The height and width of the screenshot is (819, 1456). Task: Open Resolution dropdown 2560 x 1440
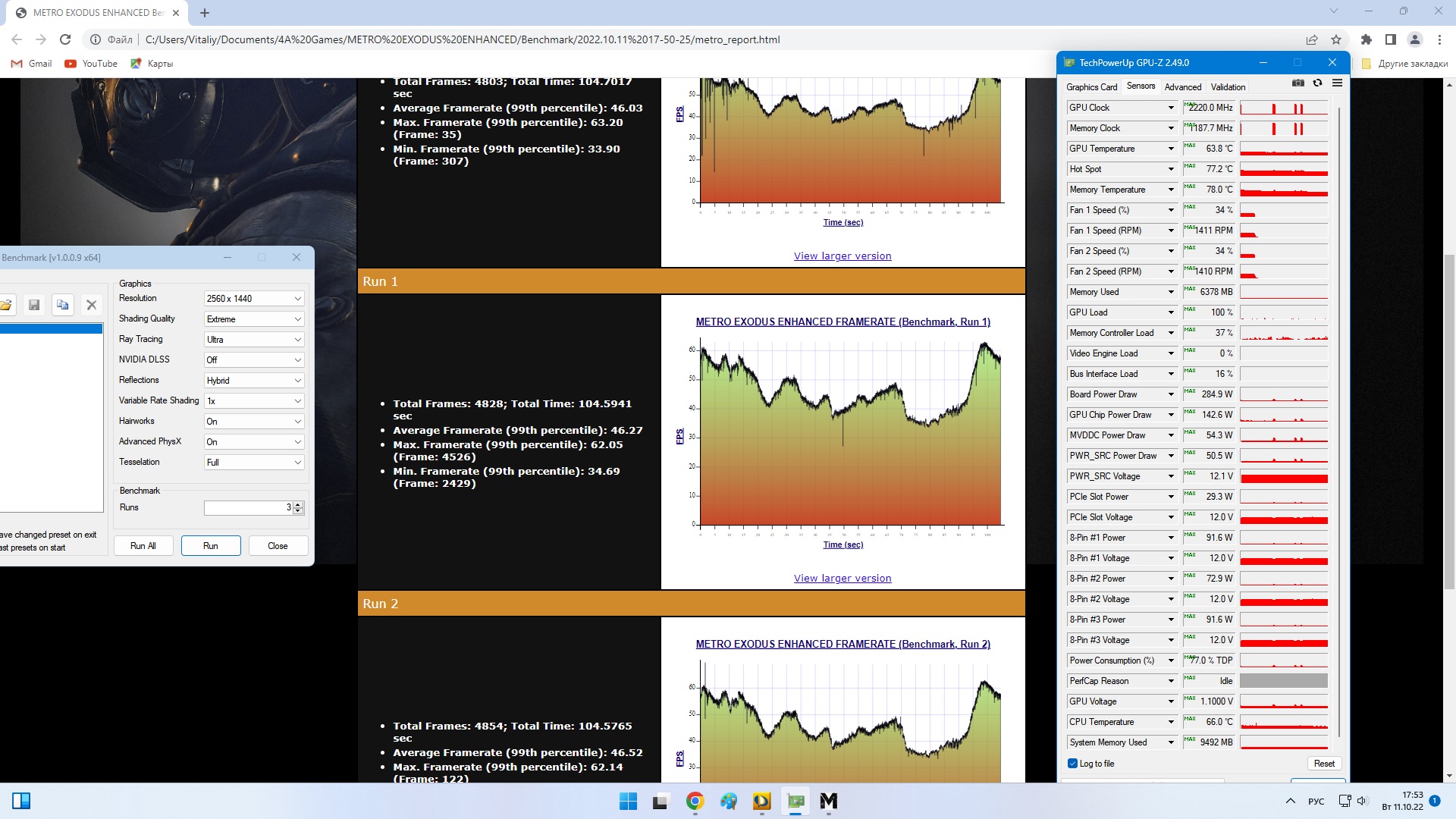tap(254, 299)
